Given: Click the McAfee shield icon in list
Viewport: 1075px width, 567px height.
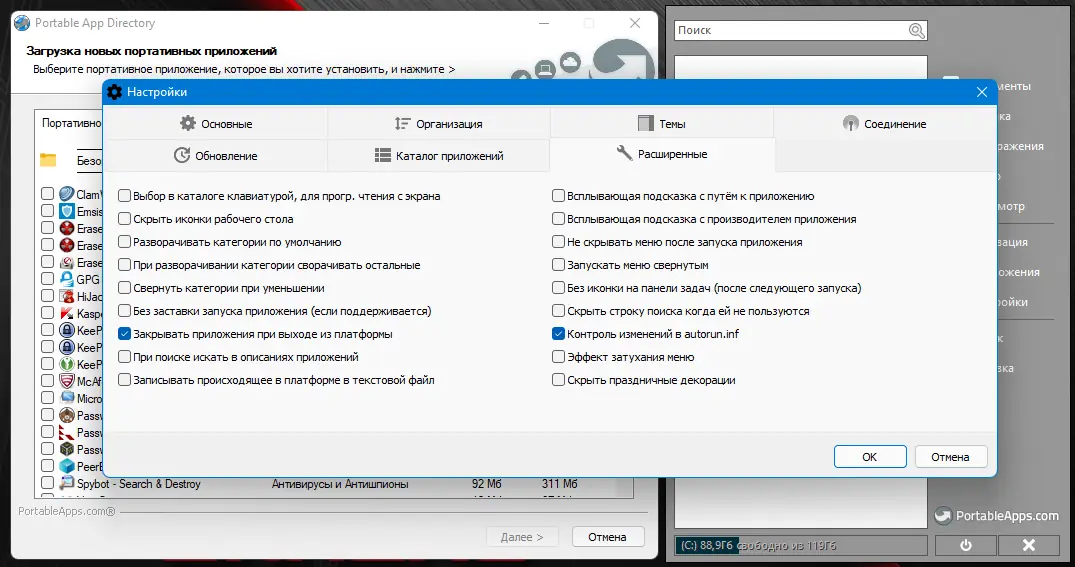Looking at the screenshot, I should point(67,381).
